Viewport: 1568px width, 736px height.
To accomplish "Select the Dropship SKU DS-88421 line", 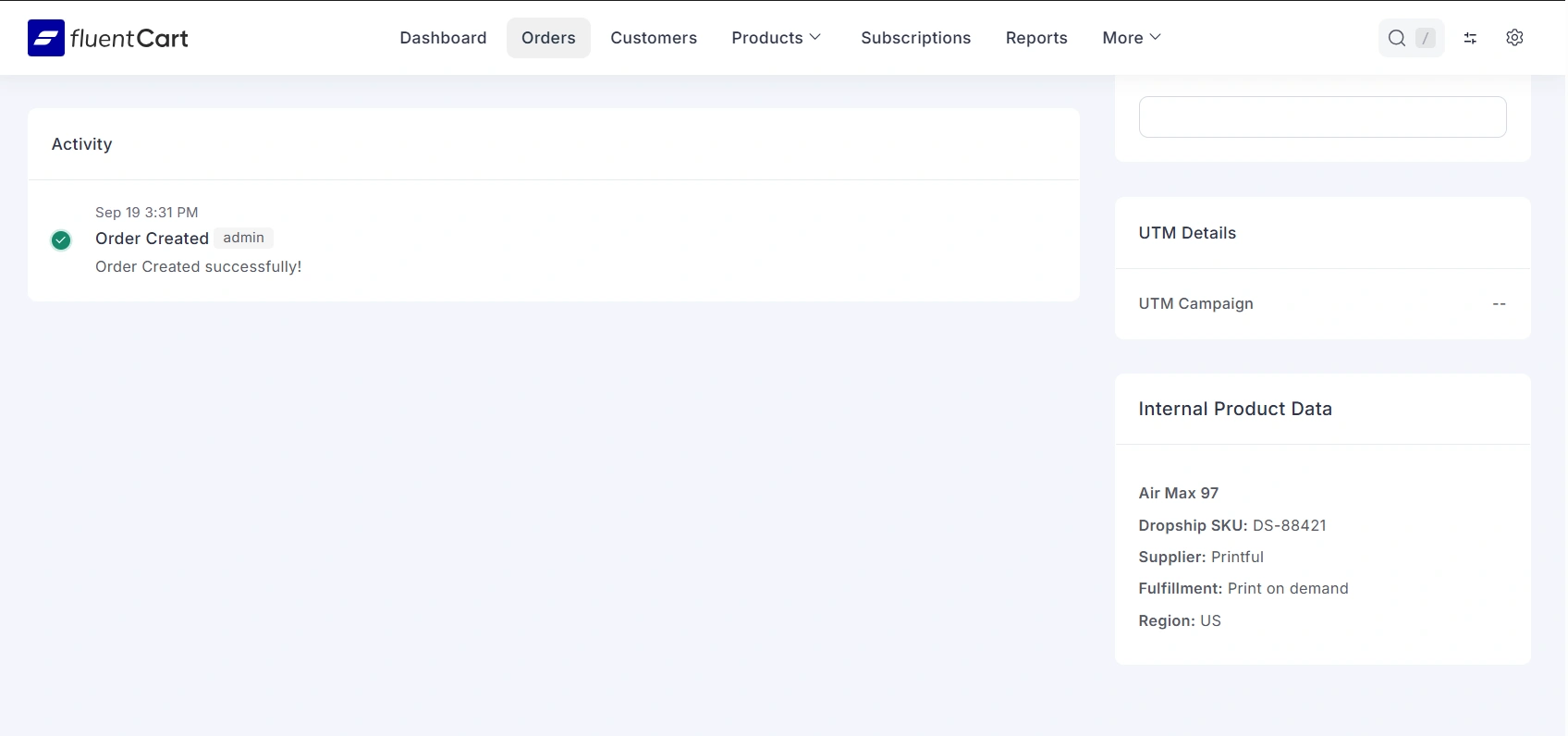I will [x=1232, y=525].
